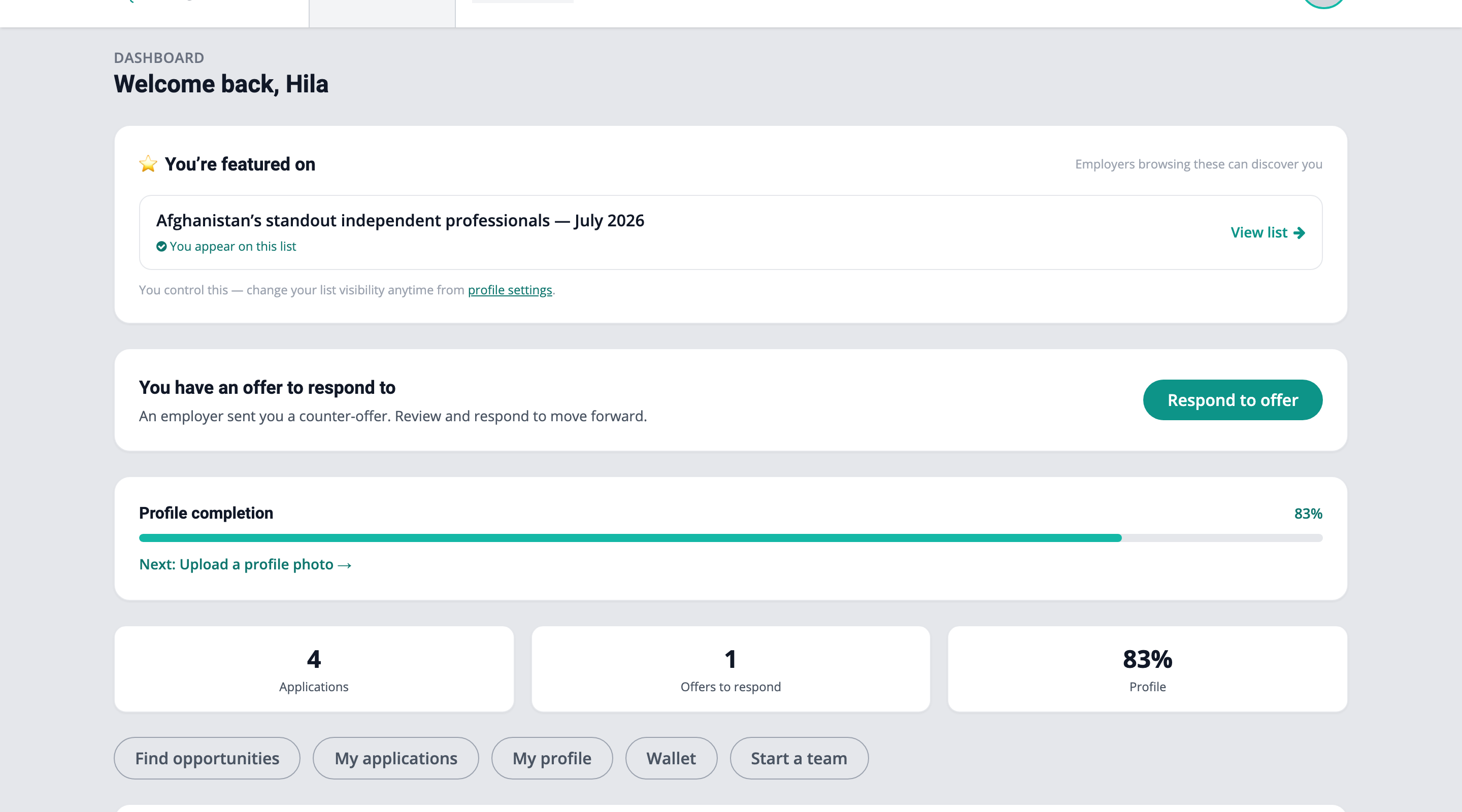This screenshot has width=1462, height=812.
Task: Open the 83% Profile stat card
Action: tap(1148, 669)
